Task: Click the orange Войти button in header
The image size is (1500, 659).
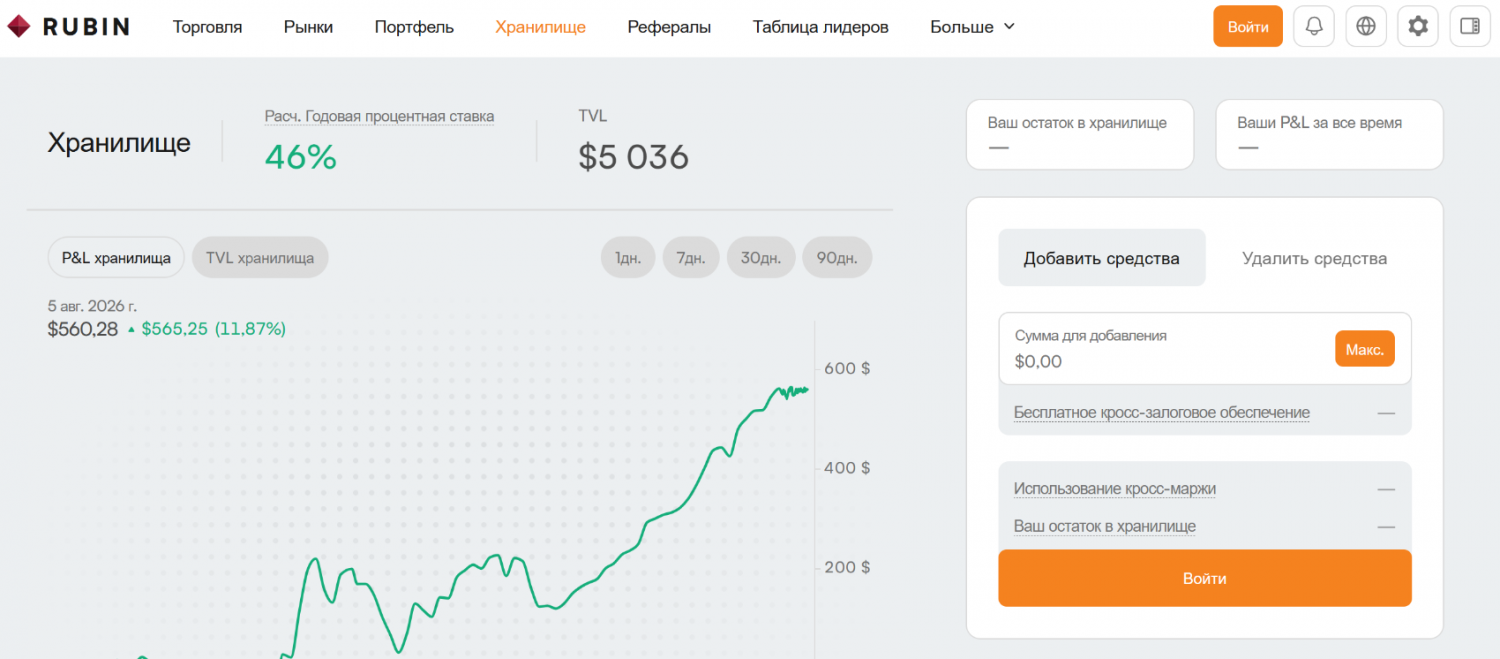Action: pos(1248,27)
